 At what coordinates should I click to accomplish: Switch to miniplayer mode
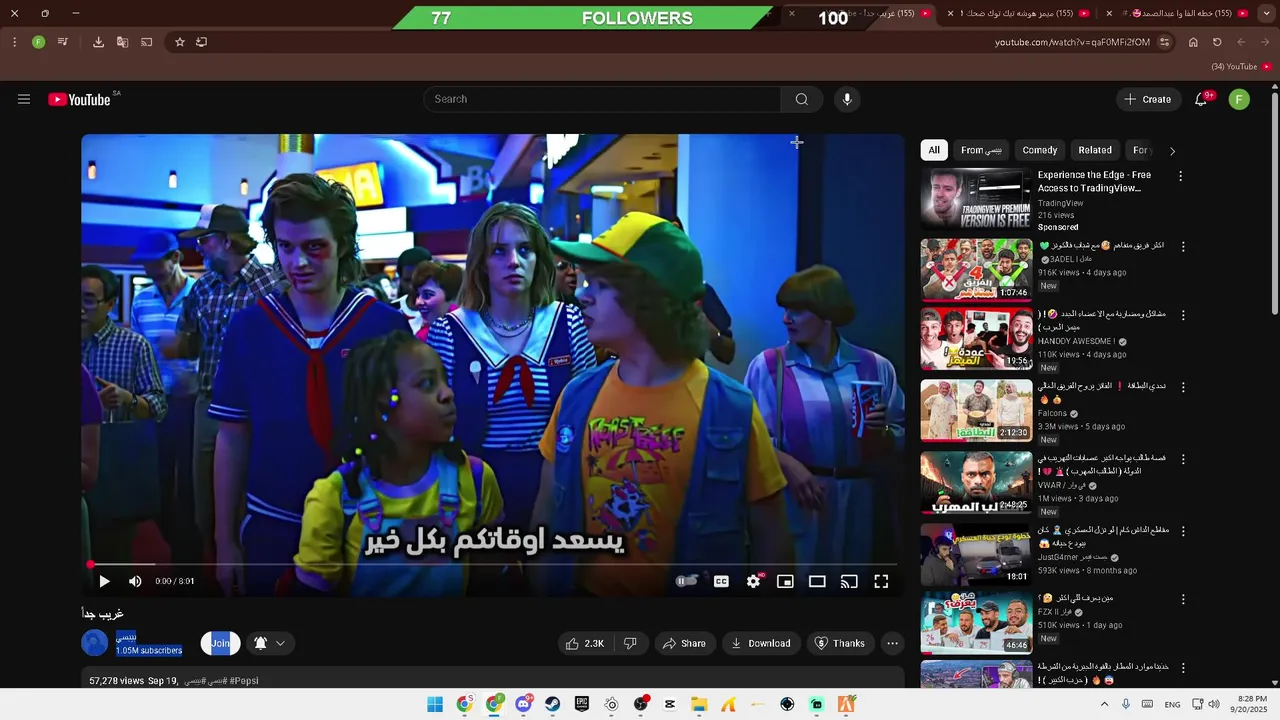click(x=785, y=581)
